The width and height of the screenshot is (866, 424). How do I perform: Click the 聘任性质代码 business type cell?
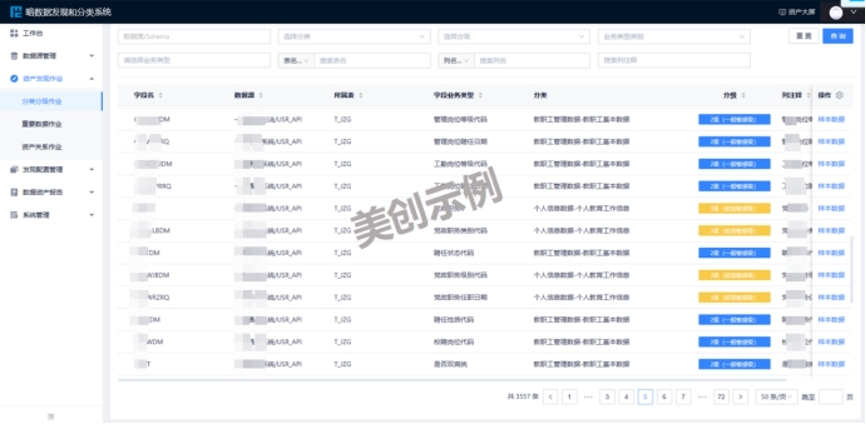coord(453,320)
